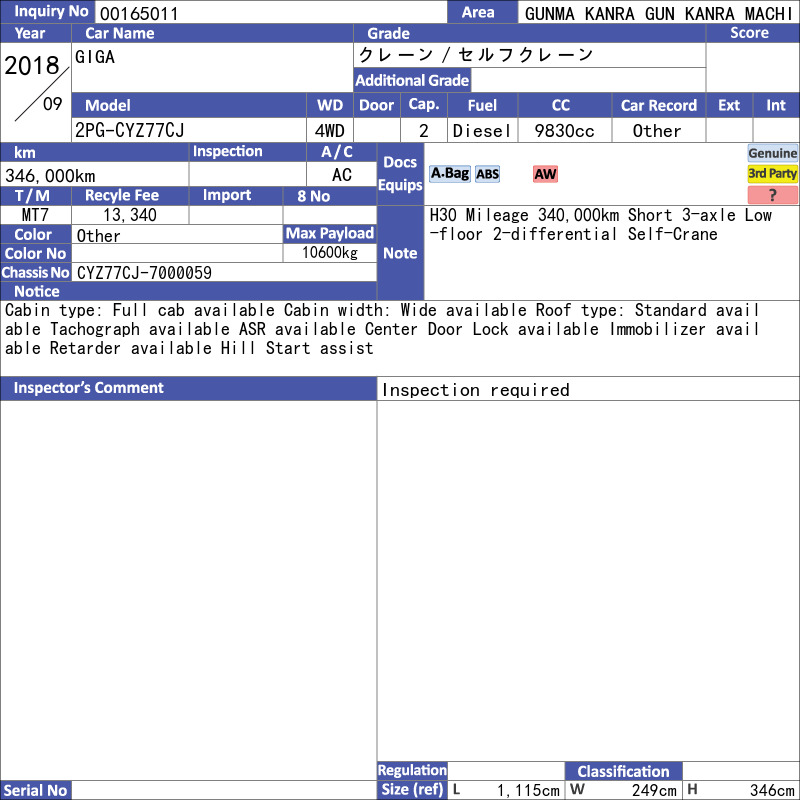Click the Additional Grade label

[412, 80]
